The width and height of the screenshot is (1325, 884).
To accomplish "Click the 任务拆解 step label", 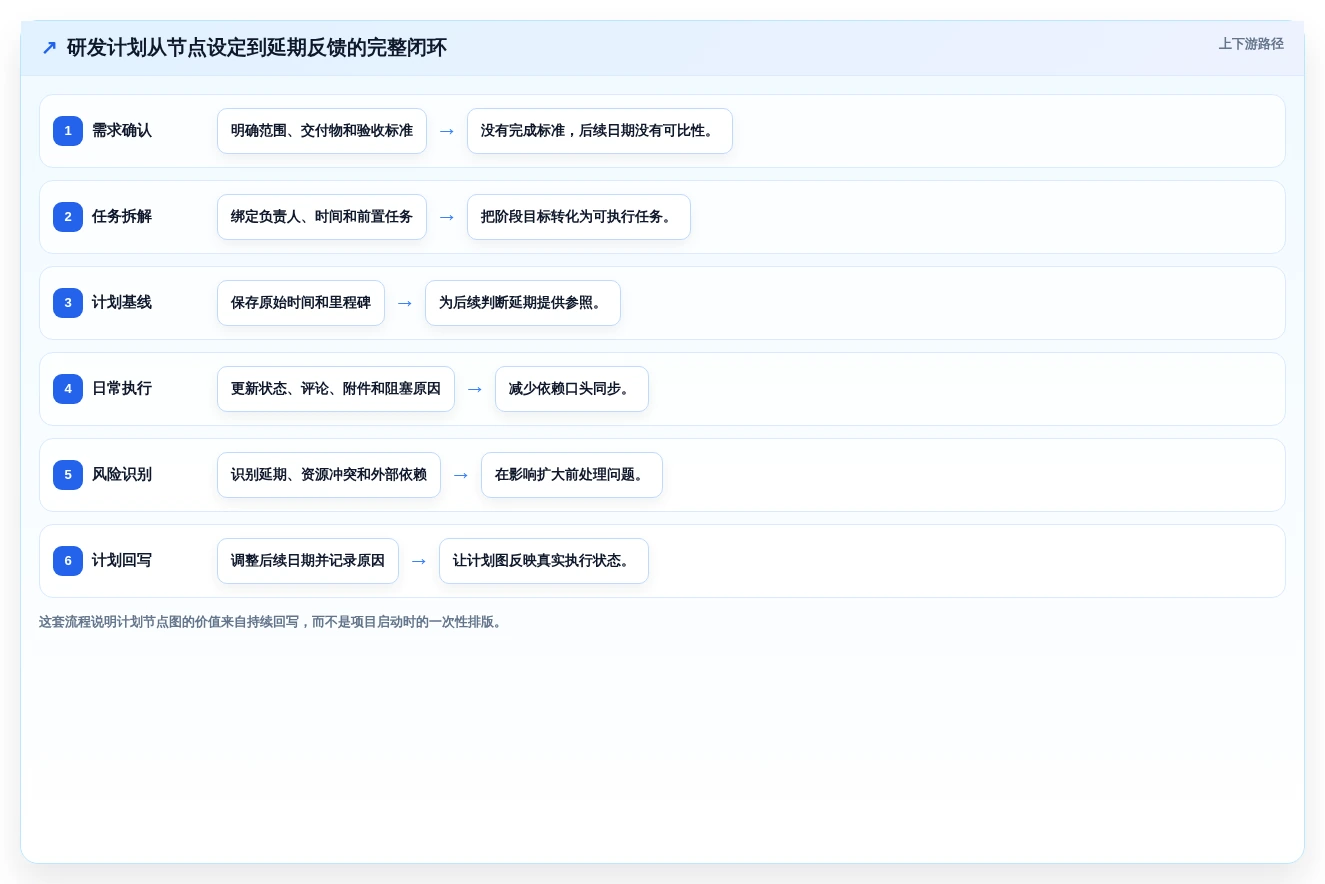I will click(122, 217).
